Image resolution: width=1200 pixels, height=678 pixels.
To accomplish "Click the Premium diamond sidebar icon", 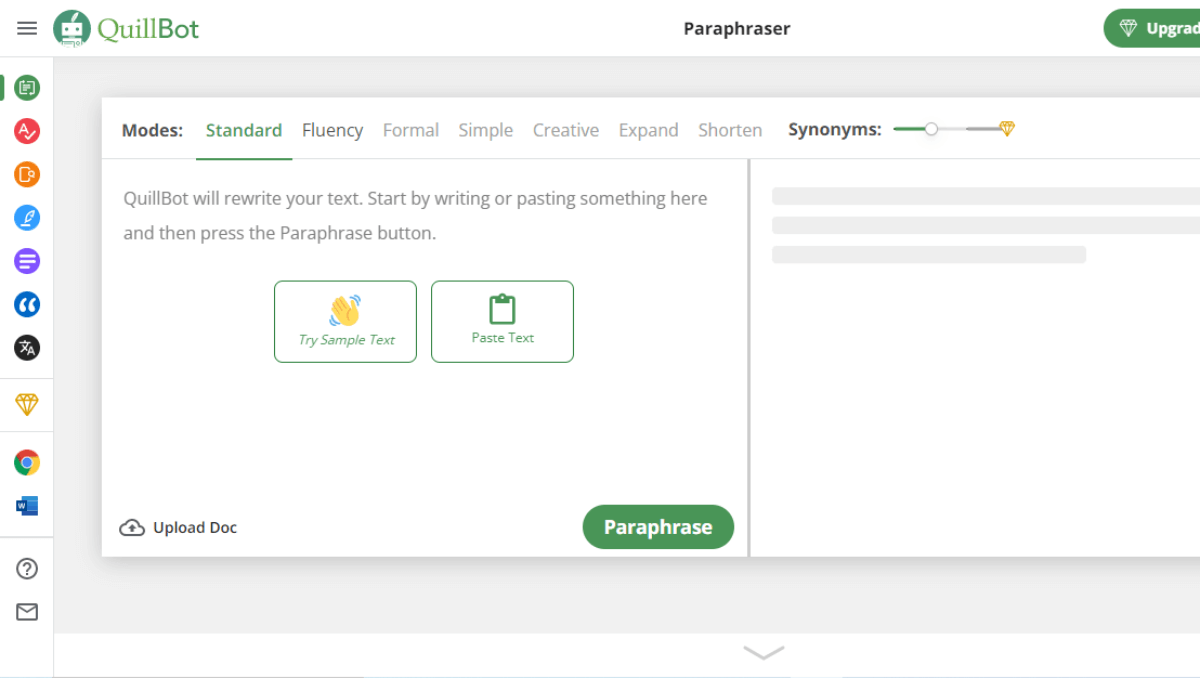I will click(27, 404).
